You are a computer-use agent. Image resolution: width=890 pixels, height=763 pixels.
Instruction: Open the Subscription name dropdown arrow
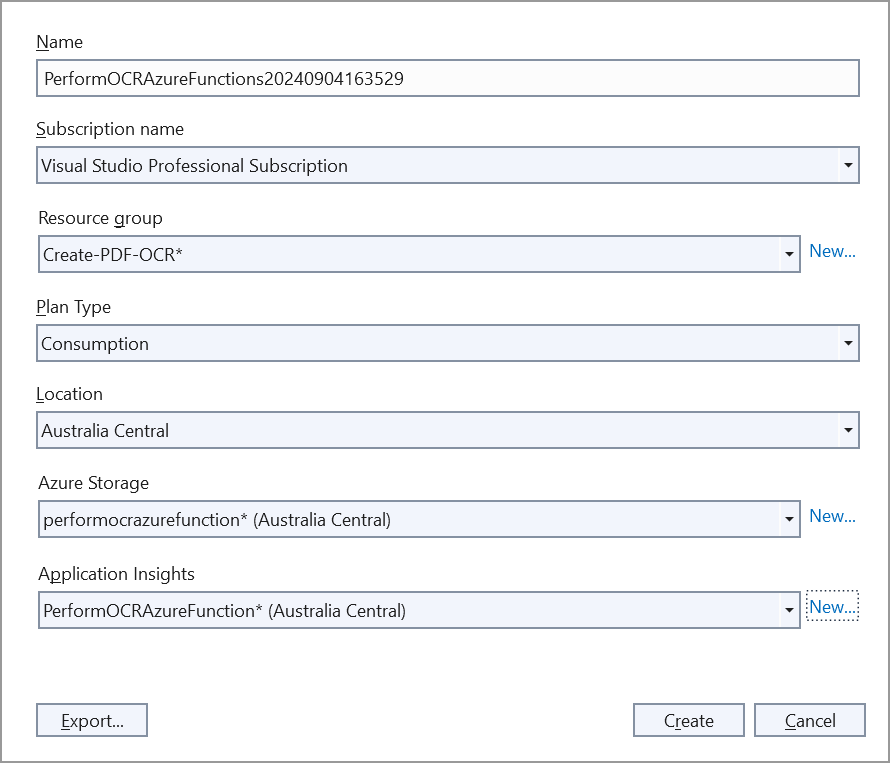pyautogui.click(x=848, y=165)
